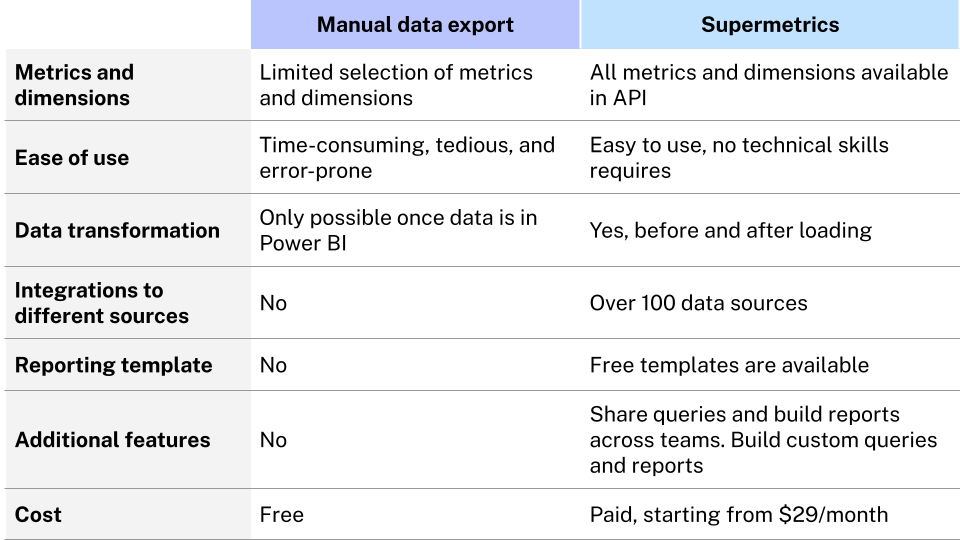960x540 pixels.
Task: Click the Over 100 data sources cell
Action: click(x=699, y=303)
